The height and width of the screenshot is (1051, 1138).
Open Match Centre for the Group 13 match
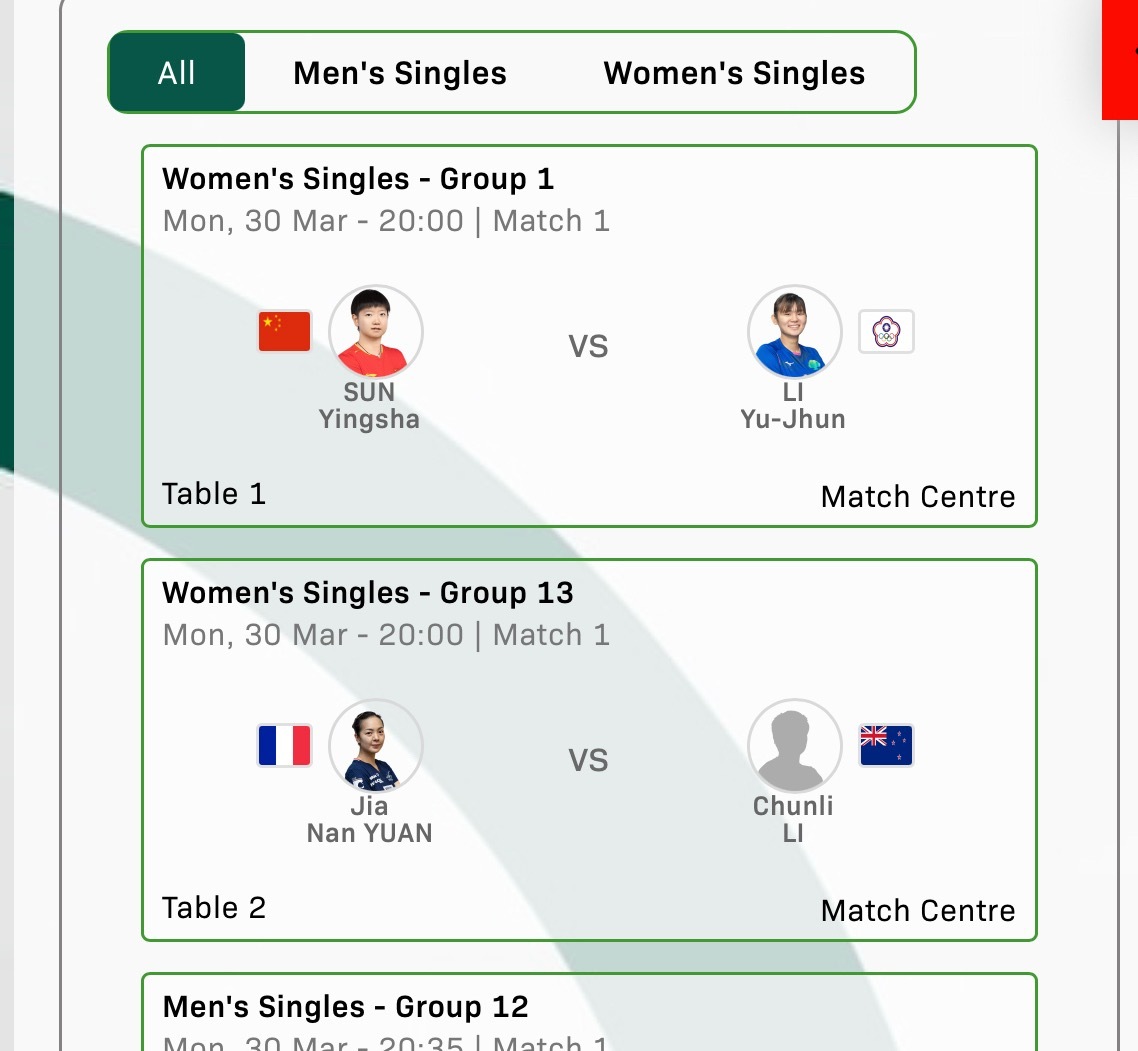[x=917, y=911]
